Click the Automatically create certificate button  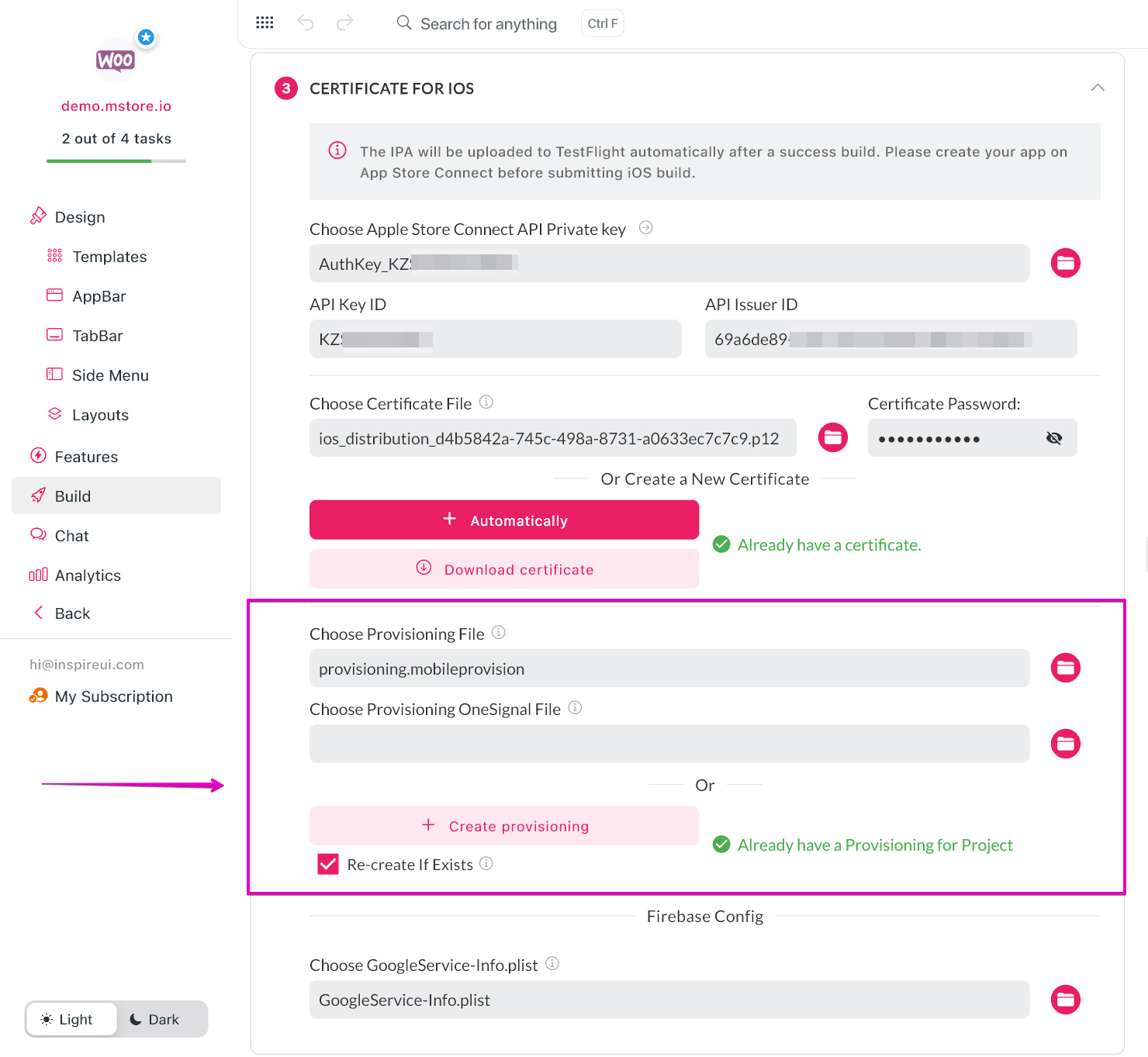[503, 520]
